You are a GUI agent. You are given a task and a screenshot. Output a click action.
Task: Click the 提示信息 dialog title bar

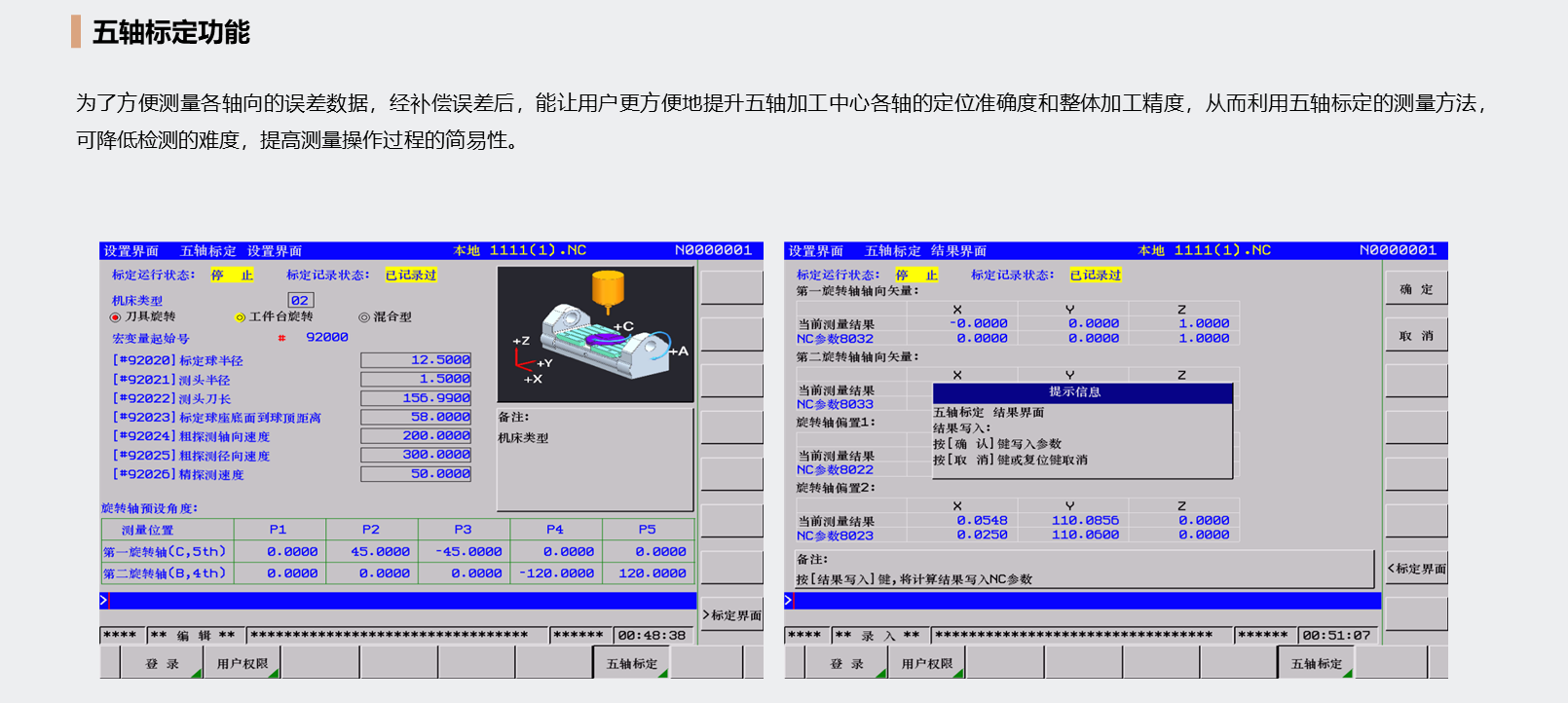(1082, 392)
